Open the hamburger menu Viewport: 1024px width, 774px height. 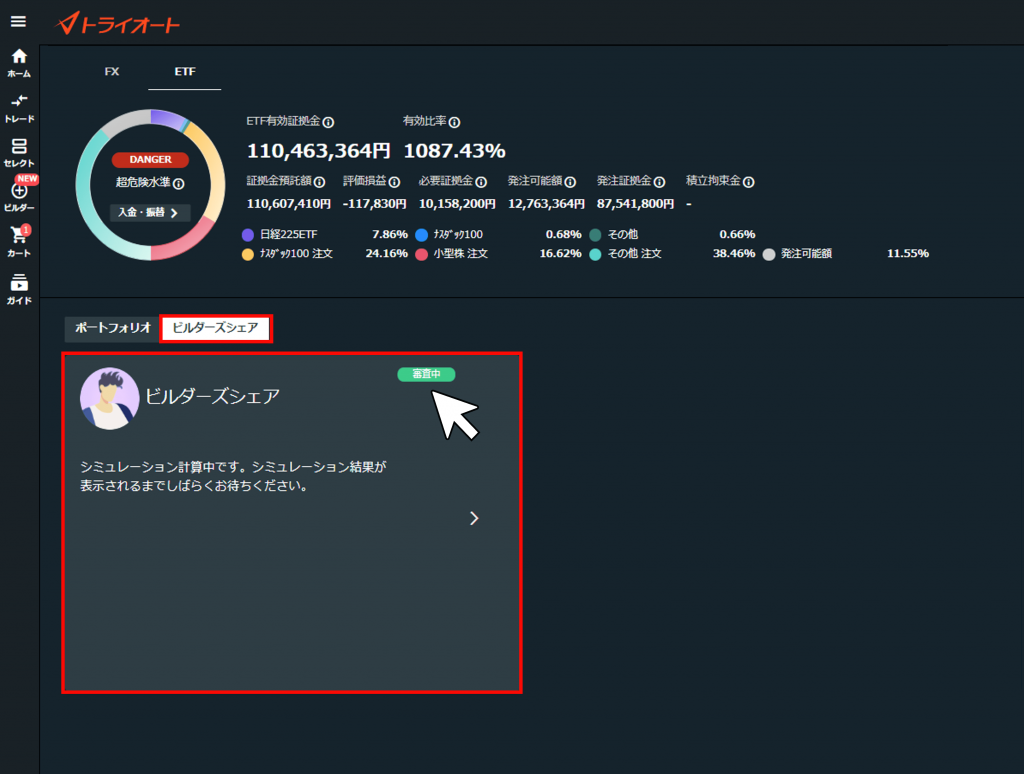point(18,22)
